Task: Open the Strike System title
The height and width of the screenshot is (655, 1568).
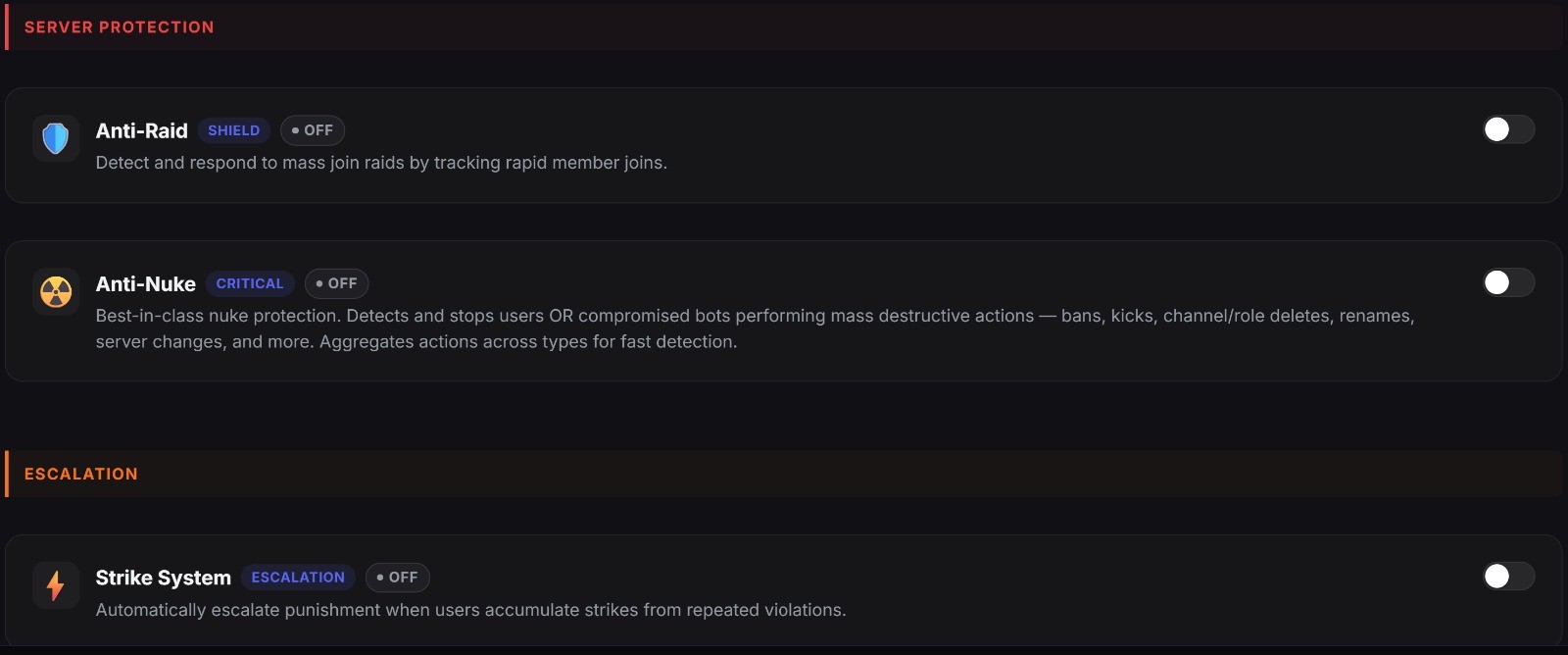Action: [x=163, y=578]
